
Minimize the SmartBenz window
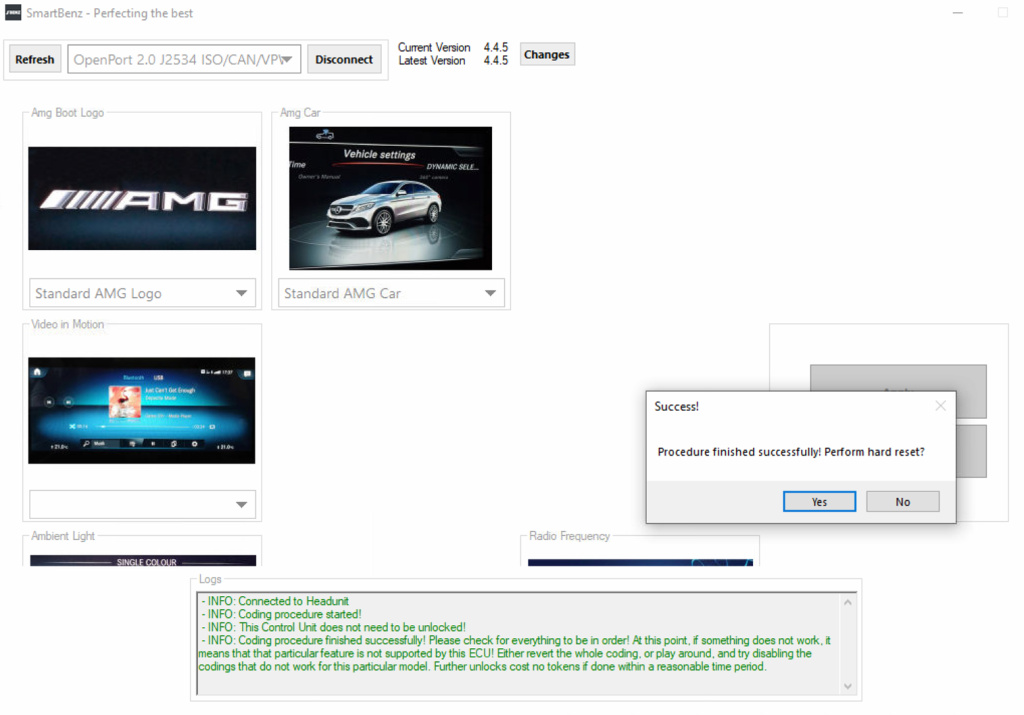coord(957,13)
